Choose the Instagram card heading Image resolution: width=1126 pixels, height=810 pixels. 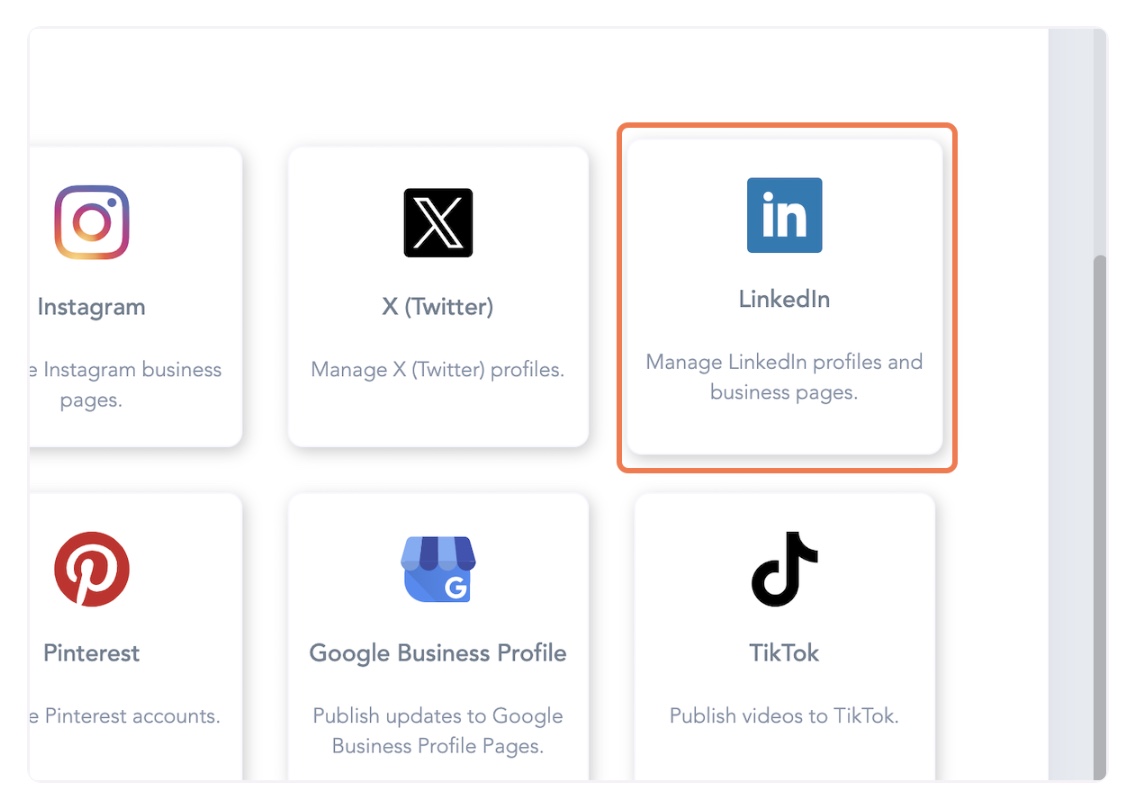(92, 307)
